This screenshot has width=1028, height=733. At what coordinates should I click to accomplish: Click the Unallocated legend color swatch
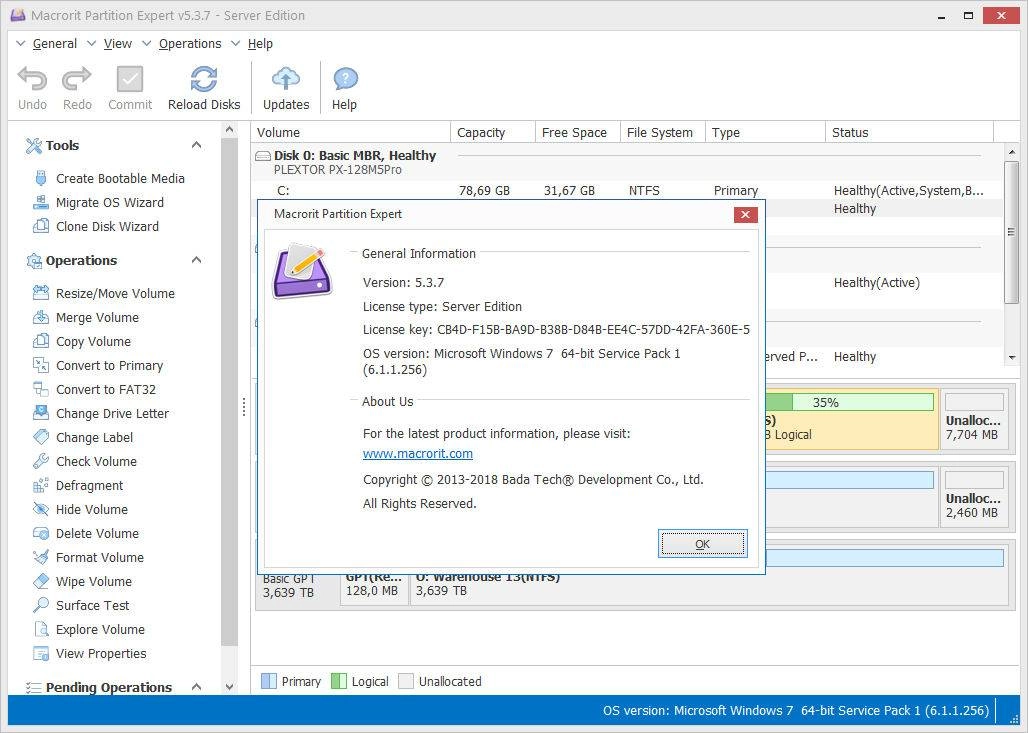pyautogui.click(x=406, y=681)
